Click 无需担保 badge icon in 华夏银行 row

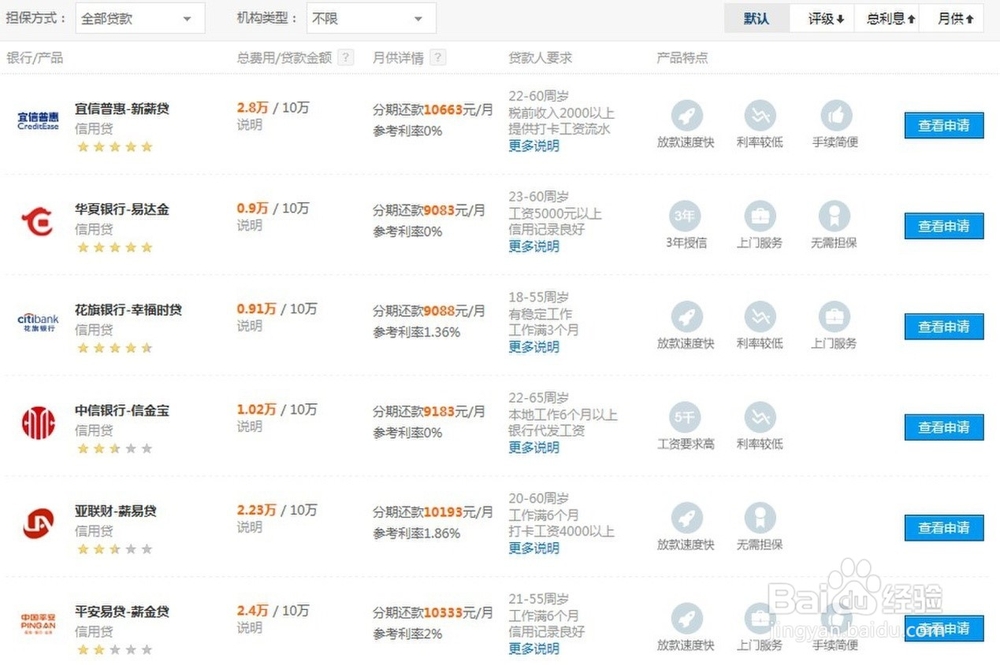[x=834, y=216]
